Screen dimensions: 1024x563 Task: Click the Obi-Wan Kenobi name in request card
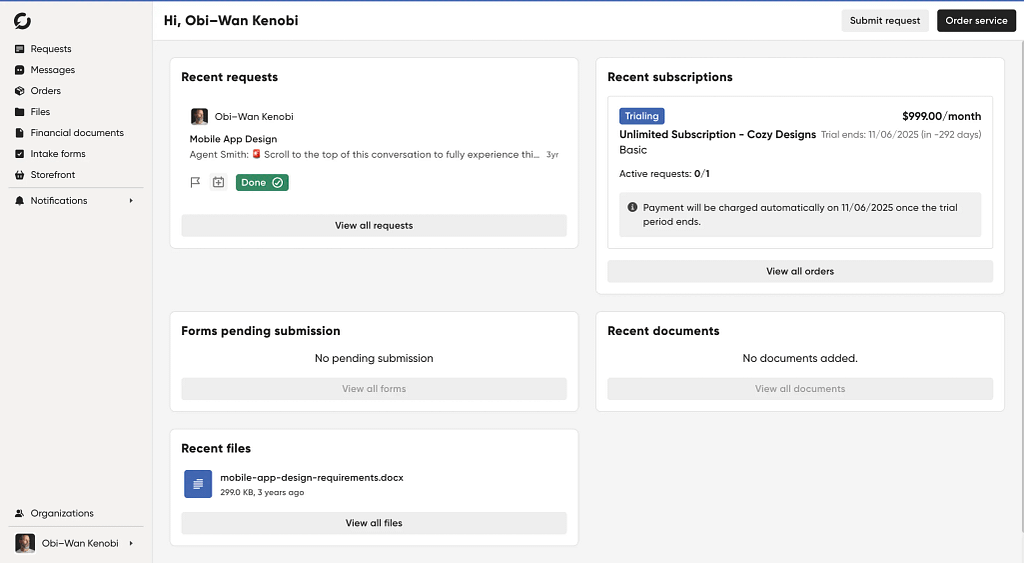[x=254, y=116]
